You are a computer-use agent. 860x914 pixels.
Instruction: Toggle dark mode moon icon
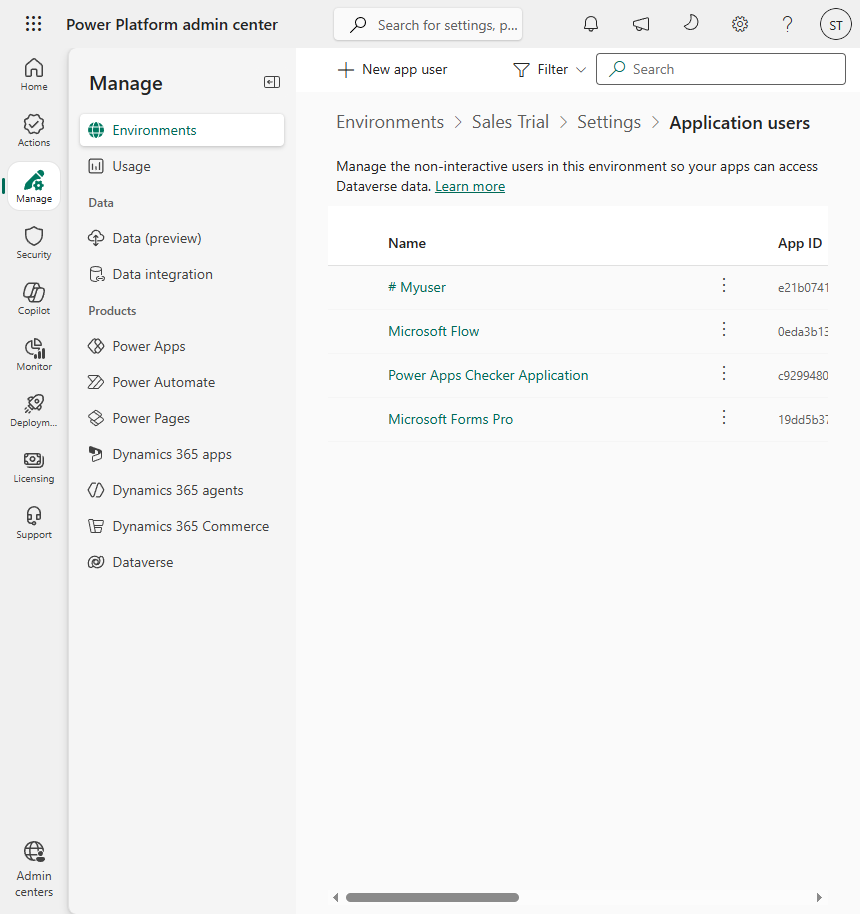(690, 24)
